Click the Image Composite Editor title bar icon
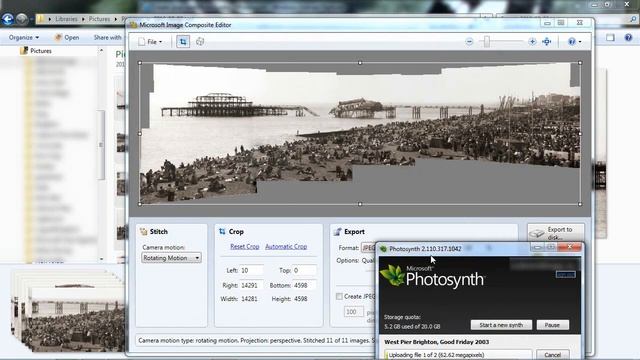640x360 pixels. click(133, 25)
